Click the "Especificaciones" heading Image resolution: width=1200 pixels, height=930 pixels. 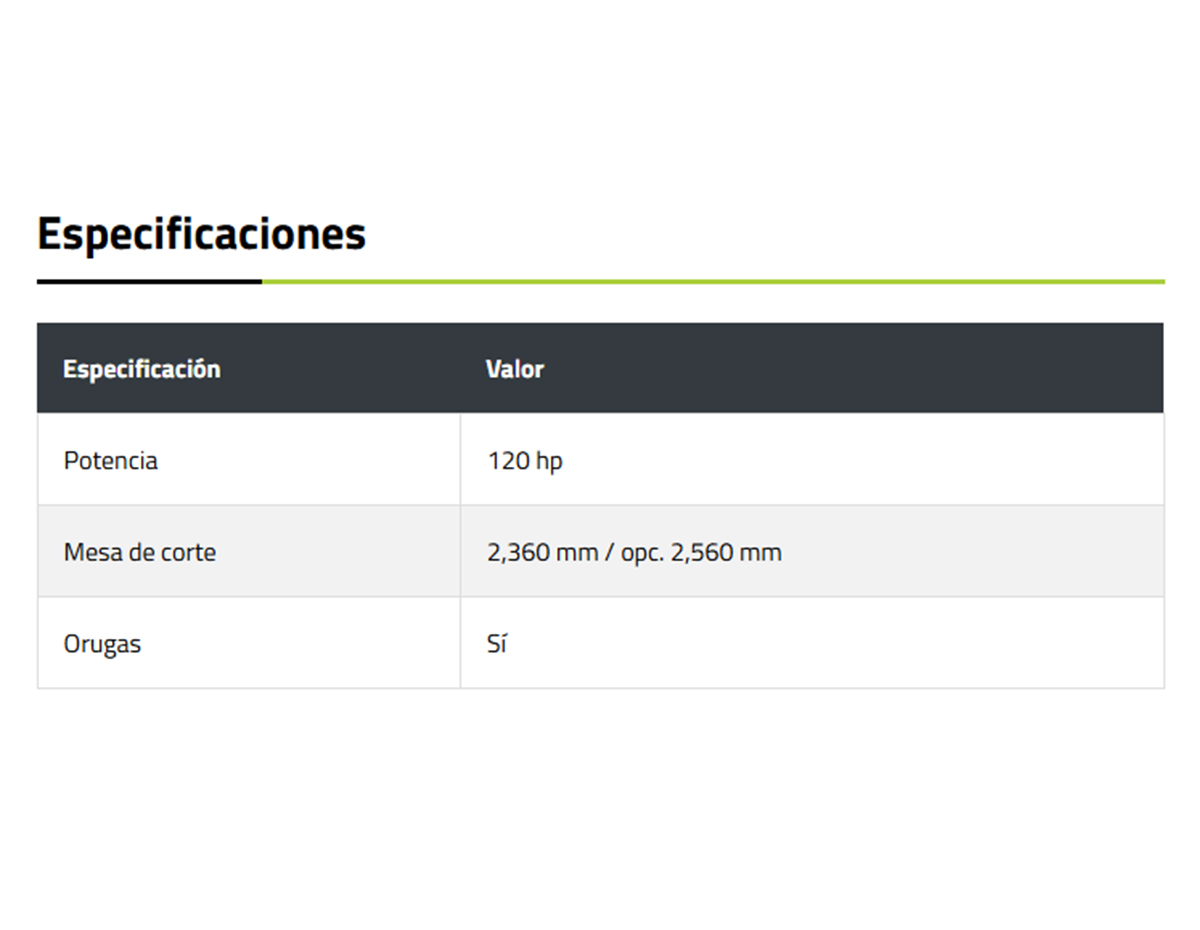point(201,235)
